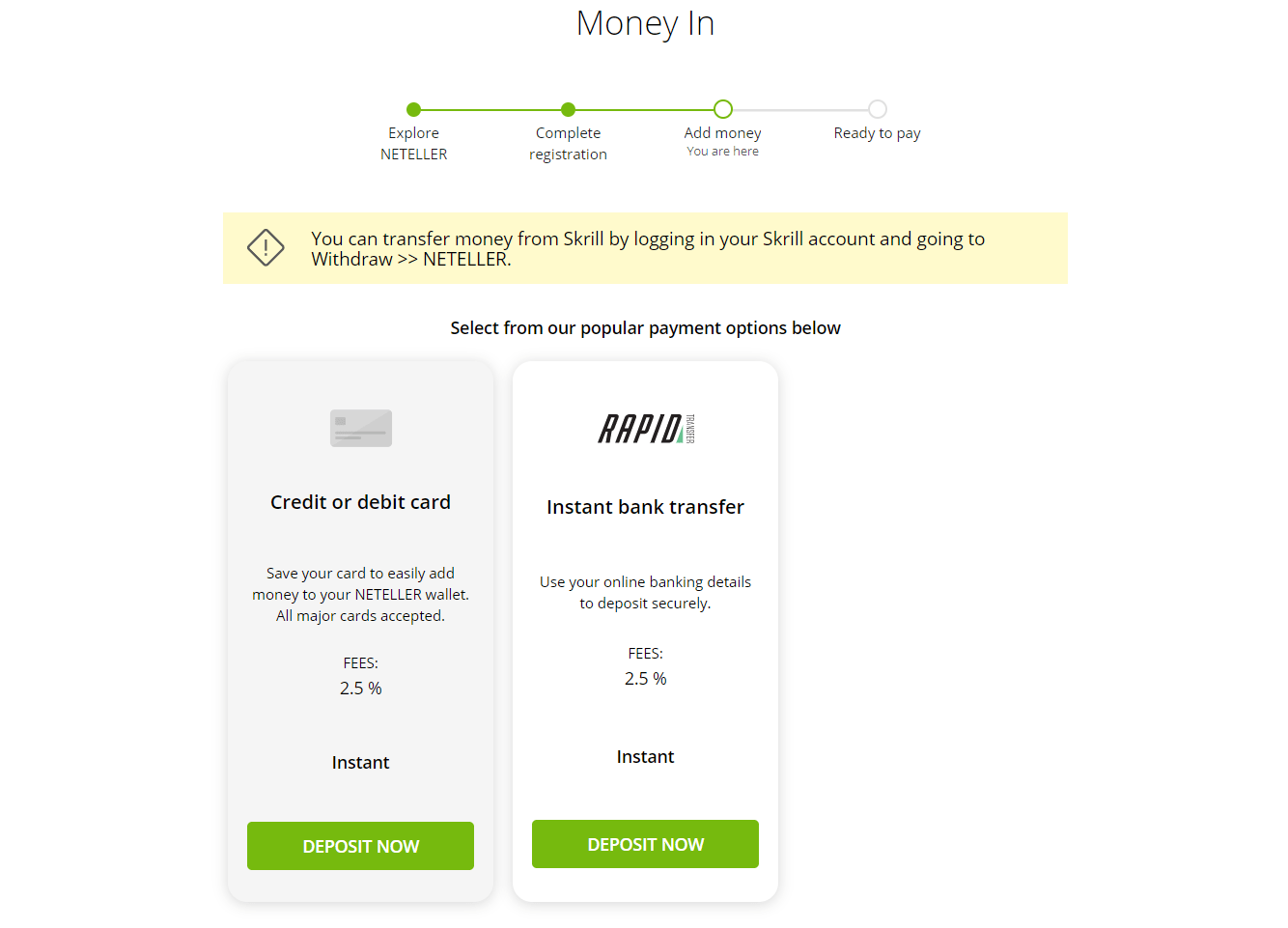The height and width of the screenshot is (928, 1288).
Task: Select the Credit or debit card heading
Action: [360, 502]
